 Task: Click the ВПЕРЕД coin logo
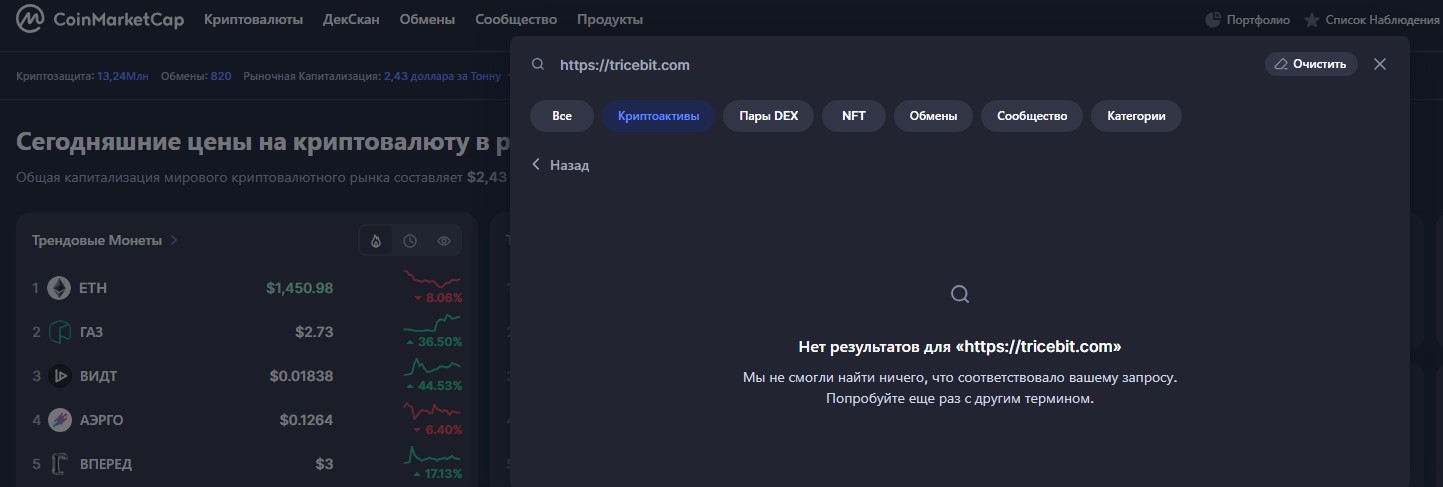[59, 464]
